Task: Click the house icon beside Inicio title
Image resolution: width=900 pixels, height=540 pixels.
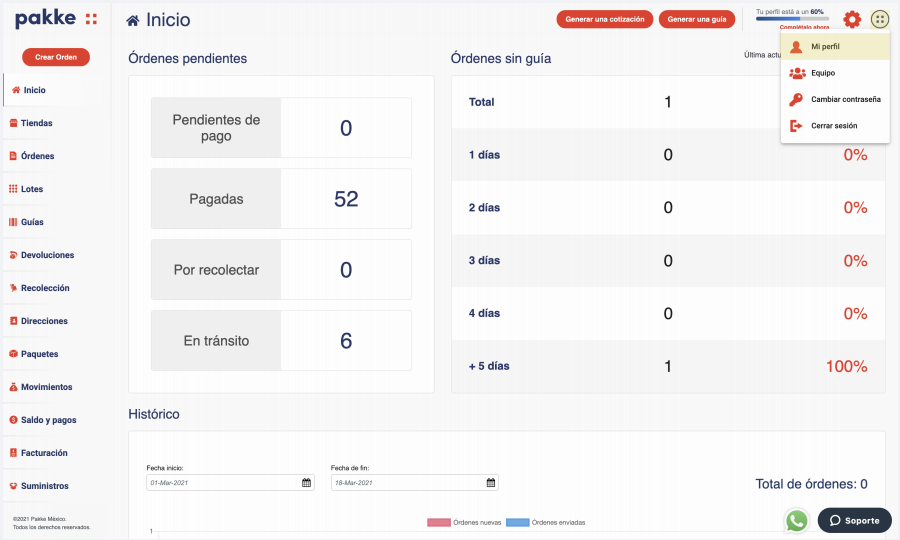Action: coord(133,20)
